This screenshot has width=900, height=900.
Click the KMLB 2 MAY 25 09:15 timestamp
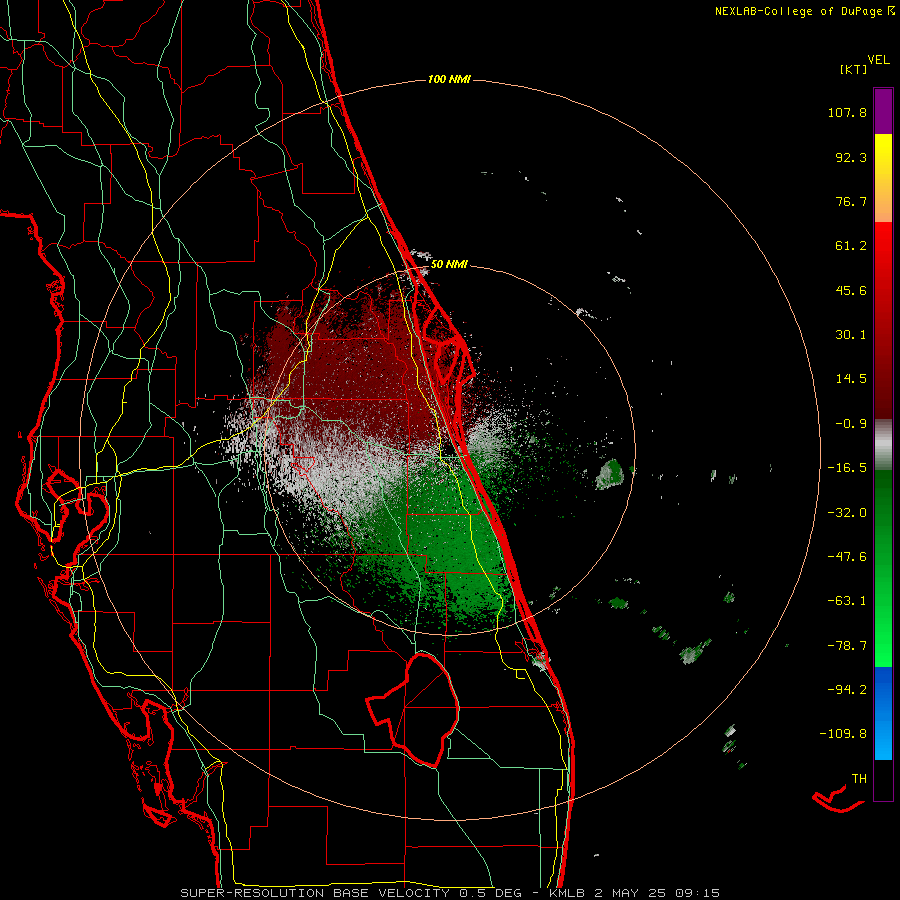(x=634, y=893)
